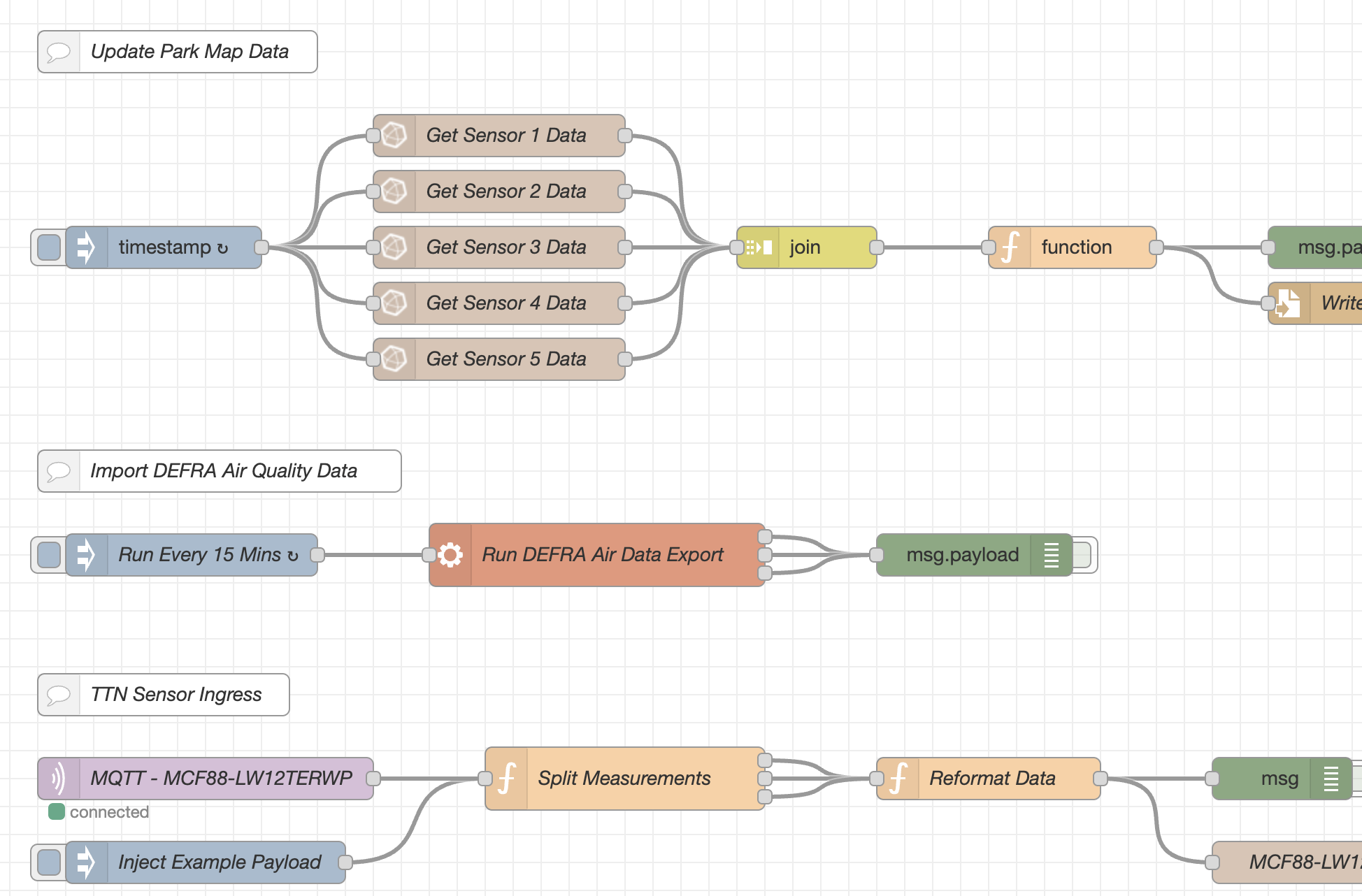
Task: Click the Split Measurements function icon
Action: point(506,779)
